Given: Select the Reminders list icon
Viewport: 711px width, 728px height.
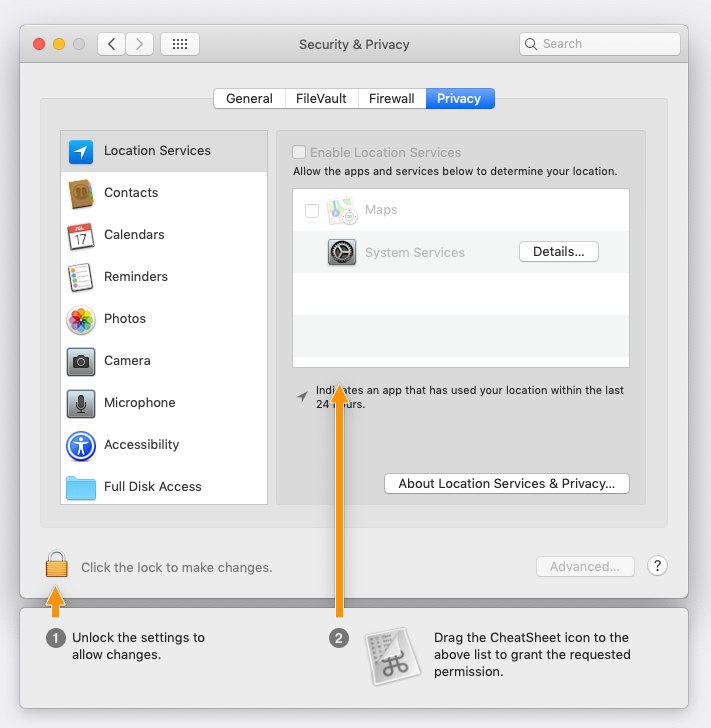Looking at the screenshot, I should [81, 278].
